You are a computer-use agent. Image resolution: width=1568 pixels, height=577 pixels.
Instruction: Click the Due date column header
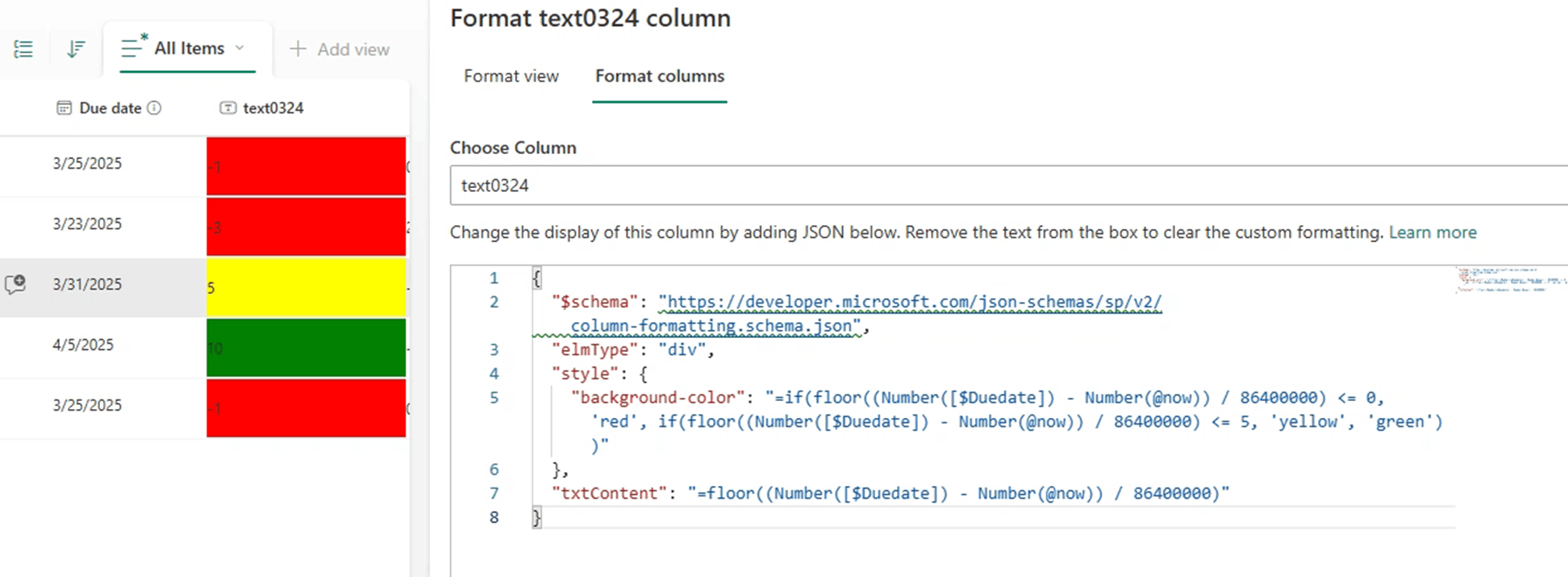coord(109,108)
